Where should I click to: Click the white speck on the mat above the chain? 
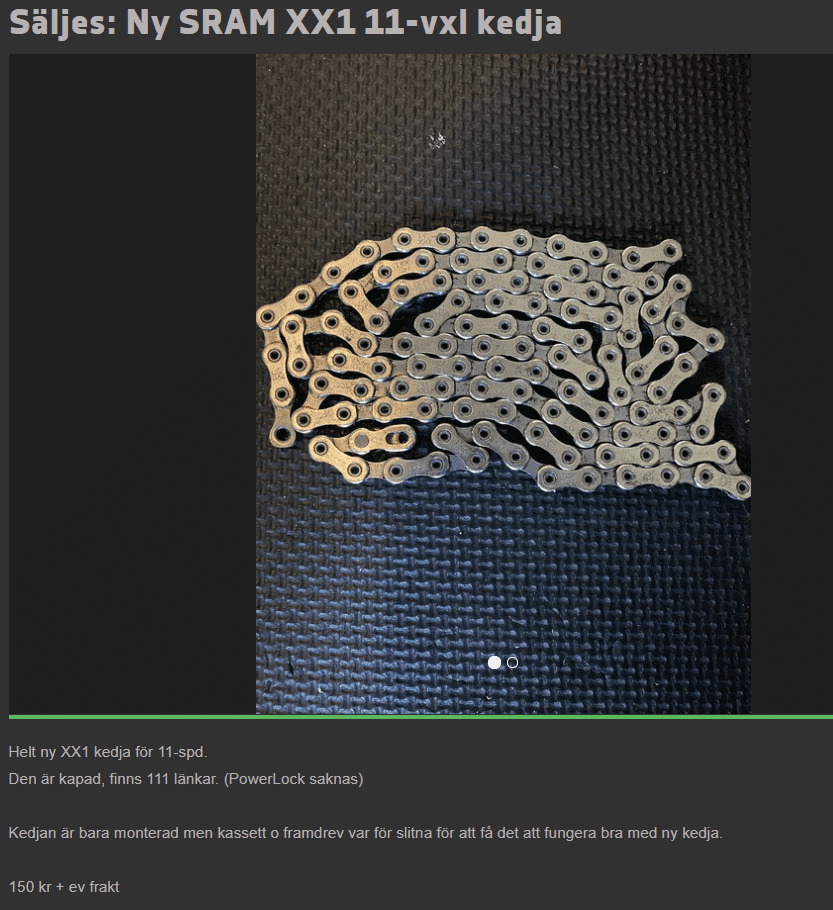click(x=436, y=139)
